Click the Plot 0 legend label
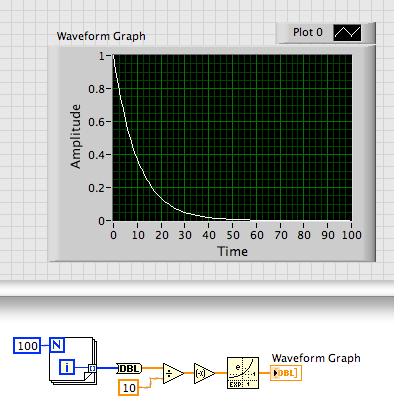394x401 pixels. pos(308,32)
